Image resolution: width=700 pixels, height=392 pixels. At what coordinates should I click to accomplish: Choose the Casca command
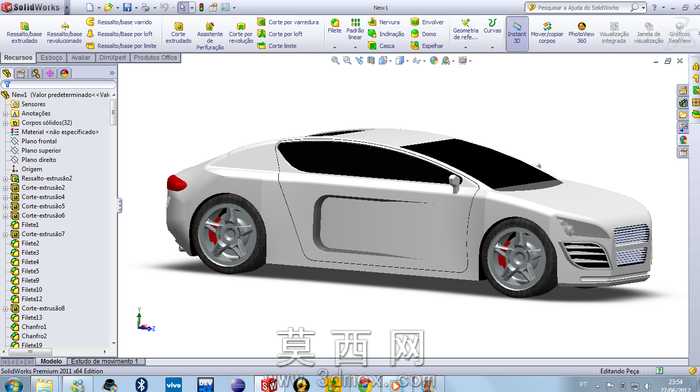(x=381, y=46)
